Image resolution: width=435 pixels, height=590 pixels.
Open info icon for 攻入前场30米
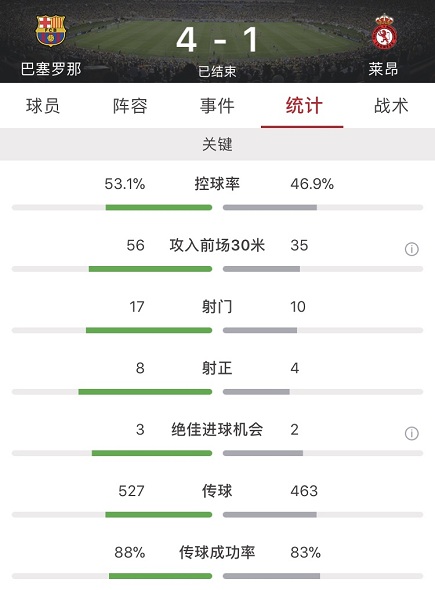(412, 249)
